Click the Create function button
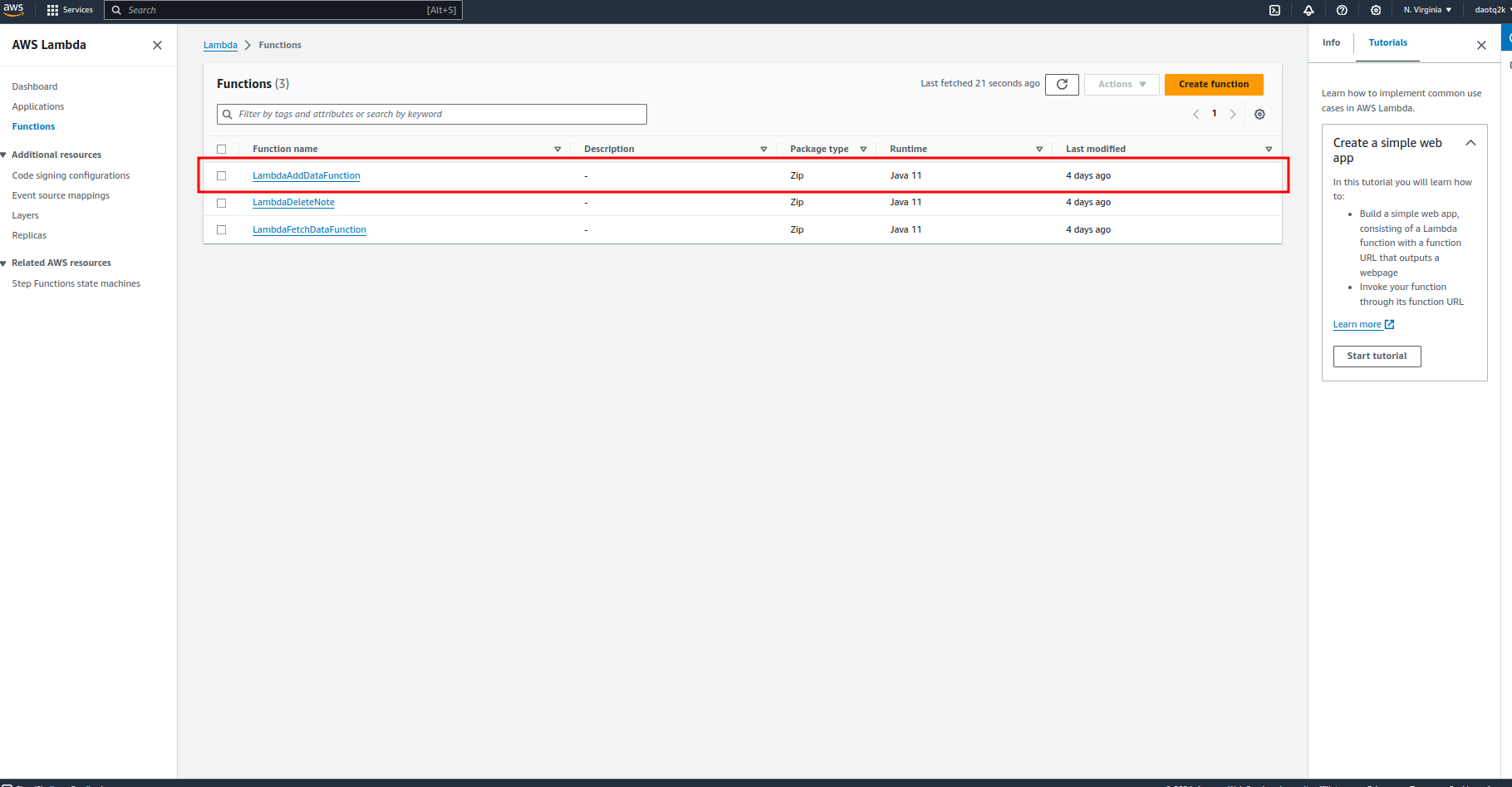Image resolution: width=1512 pixels, height=787 pixels. pos(1214,84)
